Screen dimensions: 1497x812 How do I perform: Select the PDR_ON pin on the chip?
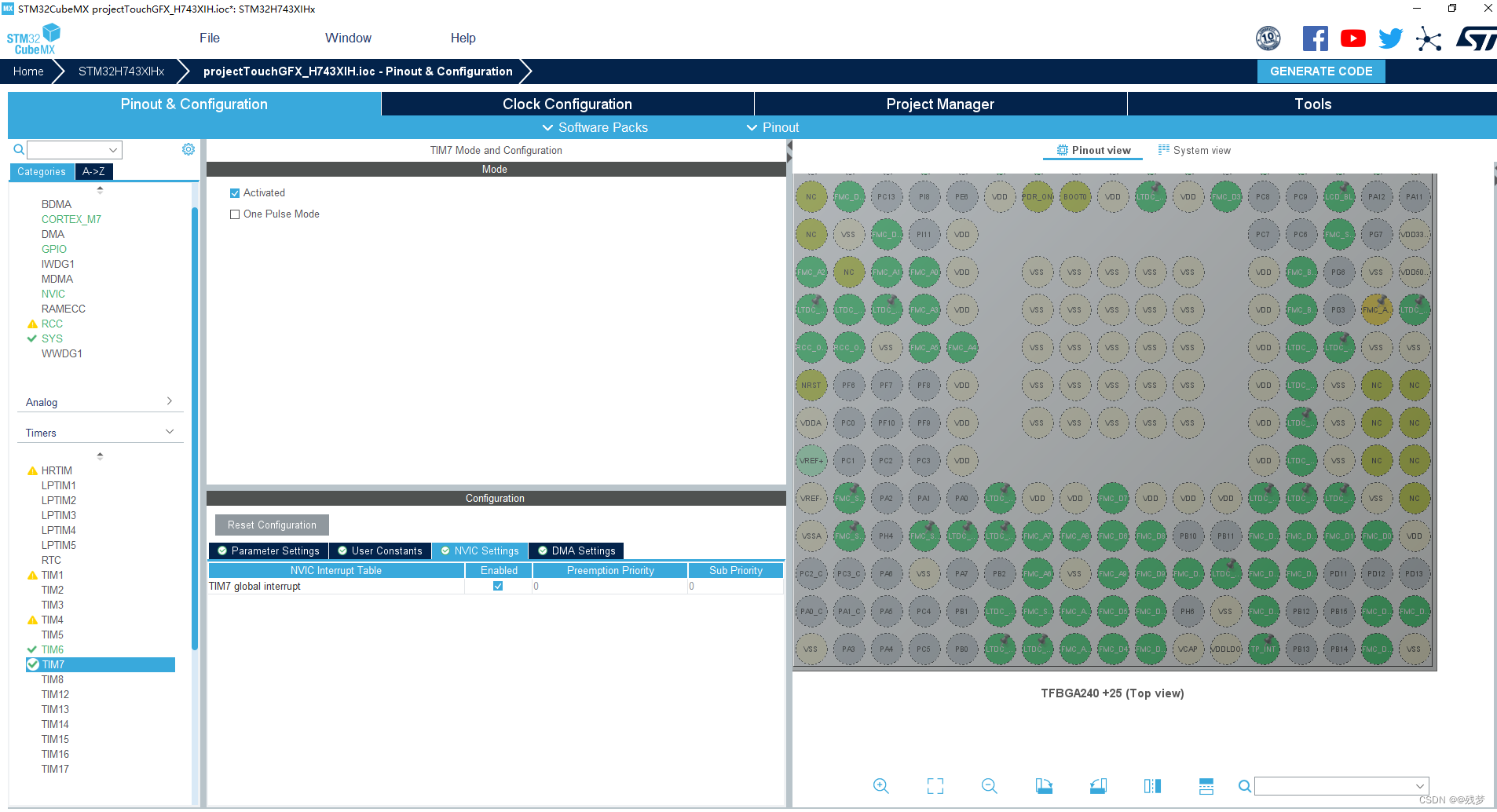point(1038,197)
